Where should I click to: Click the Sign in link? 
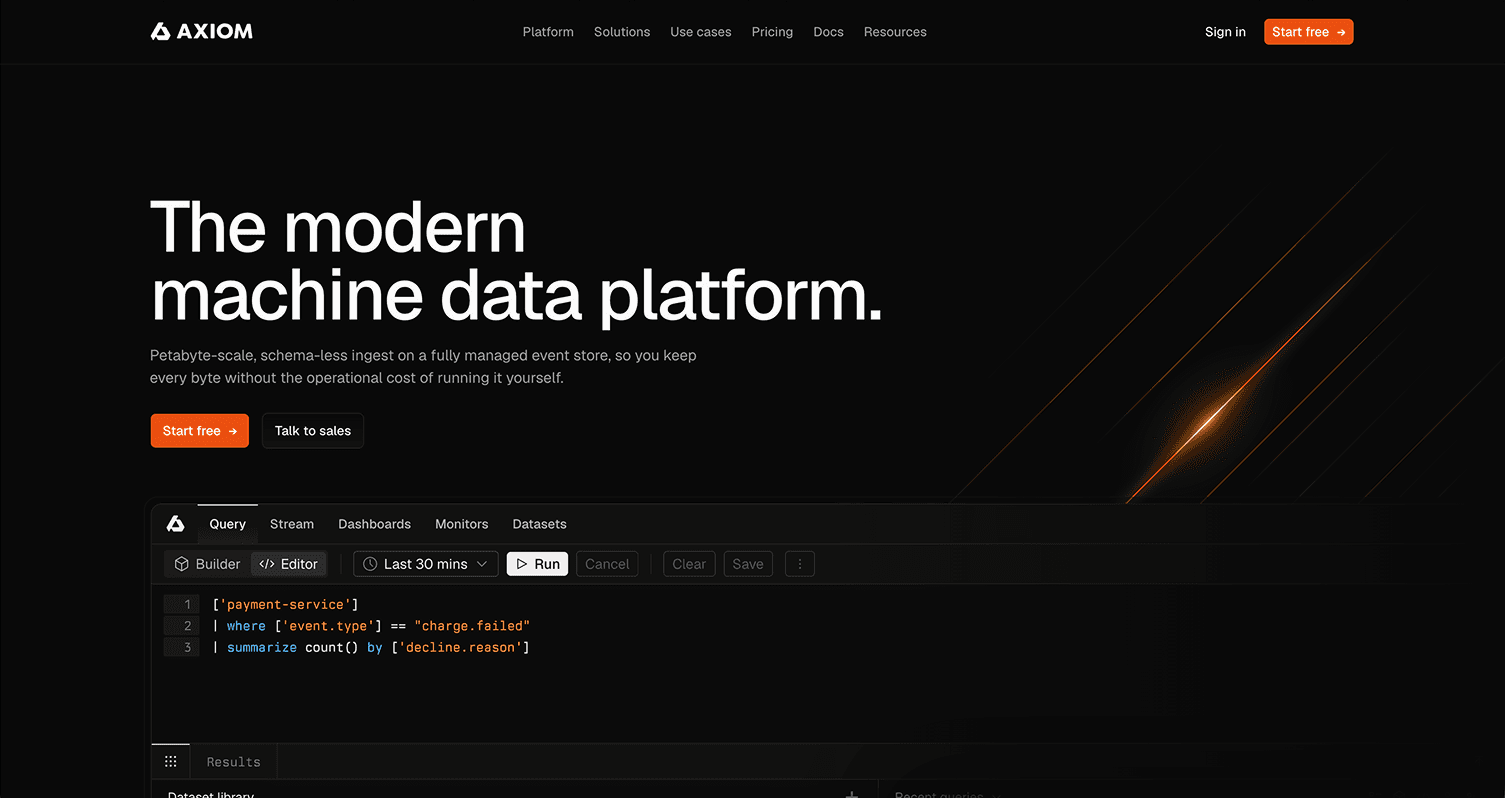coord(1225,32)
